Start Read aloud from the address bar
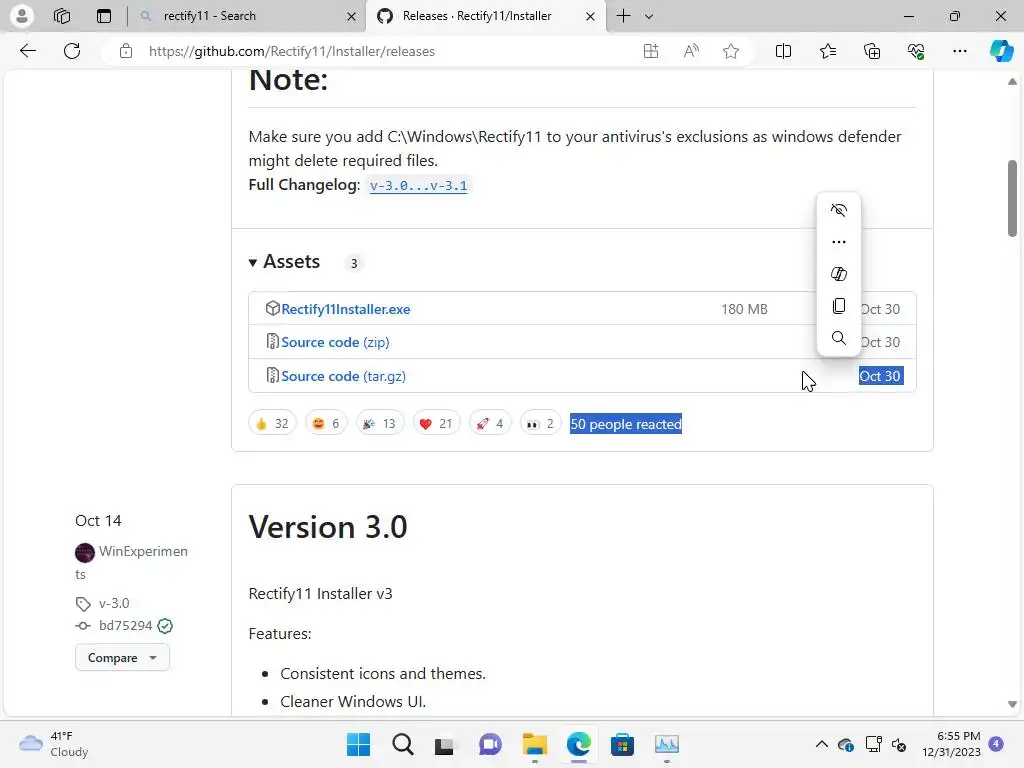This screenshot has height=768, width=1024. pos(691,51)
